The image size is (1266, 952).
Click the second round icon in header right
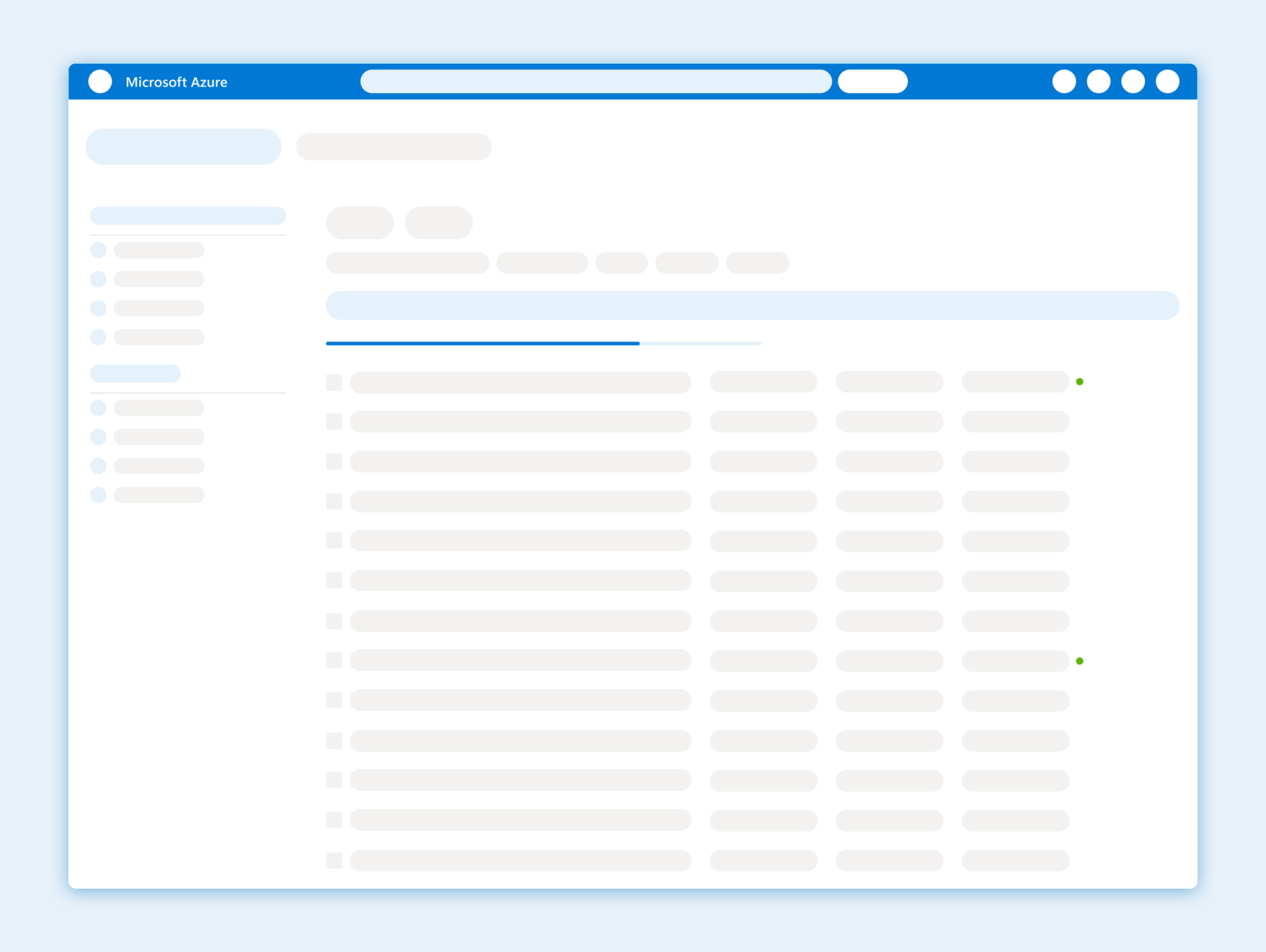coord(1098,81)
